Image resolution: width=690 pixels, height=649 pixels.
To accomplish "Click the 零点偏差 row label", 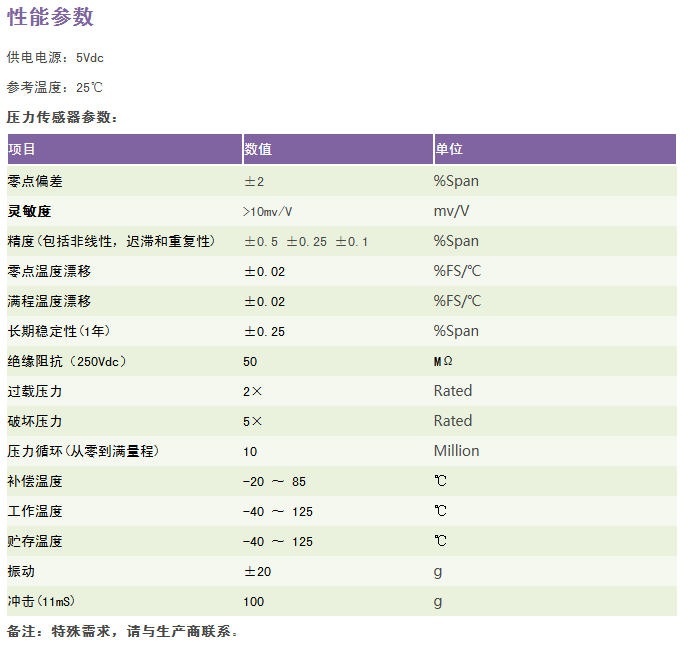I will [35, 181].
